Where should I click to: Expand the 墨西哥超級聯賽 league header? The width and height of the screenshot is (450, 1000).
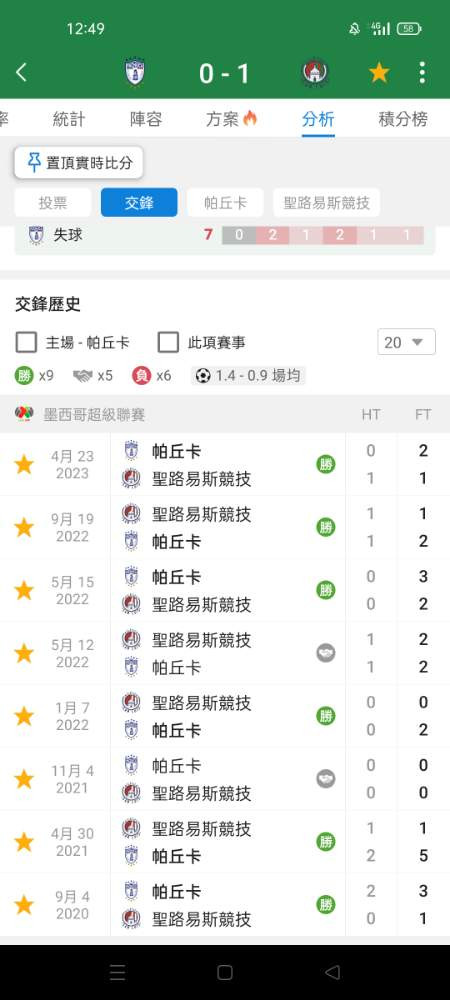[225, 415]
